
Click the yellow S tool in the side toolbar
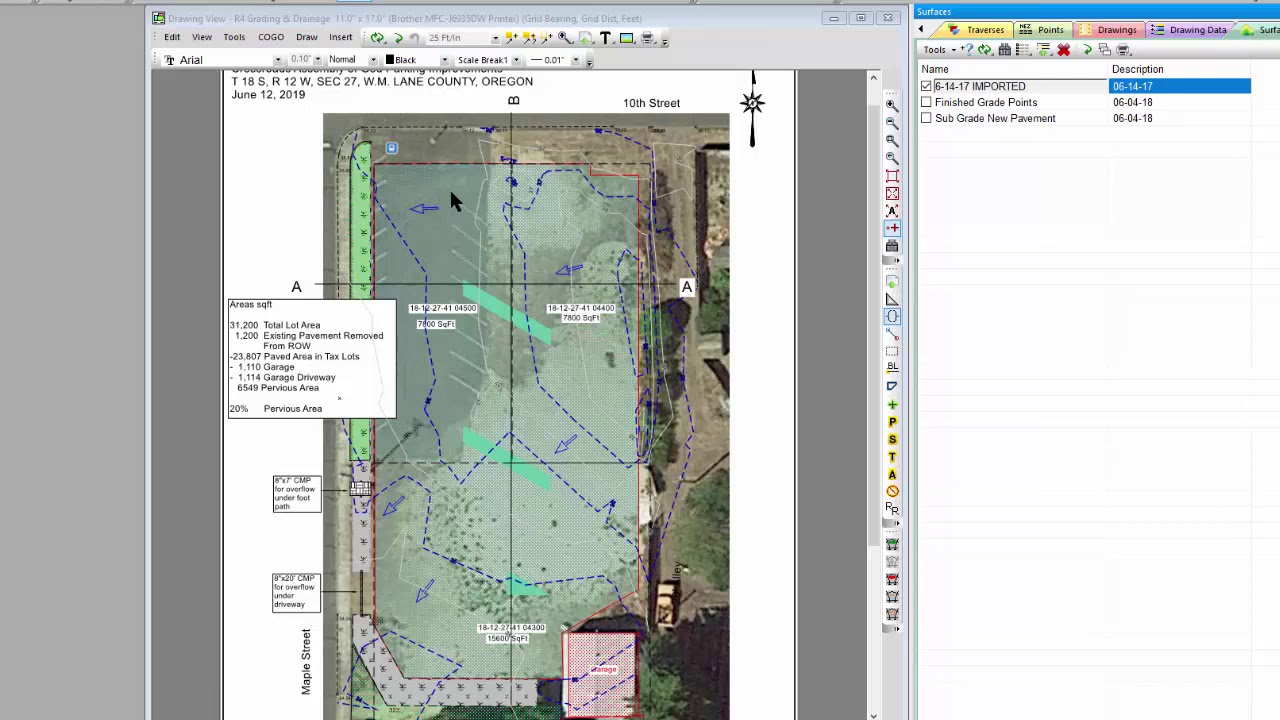click(892, 440)
